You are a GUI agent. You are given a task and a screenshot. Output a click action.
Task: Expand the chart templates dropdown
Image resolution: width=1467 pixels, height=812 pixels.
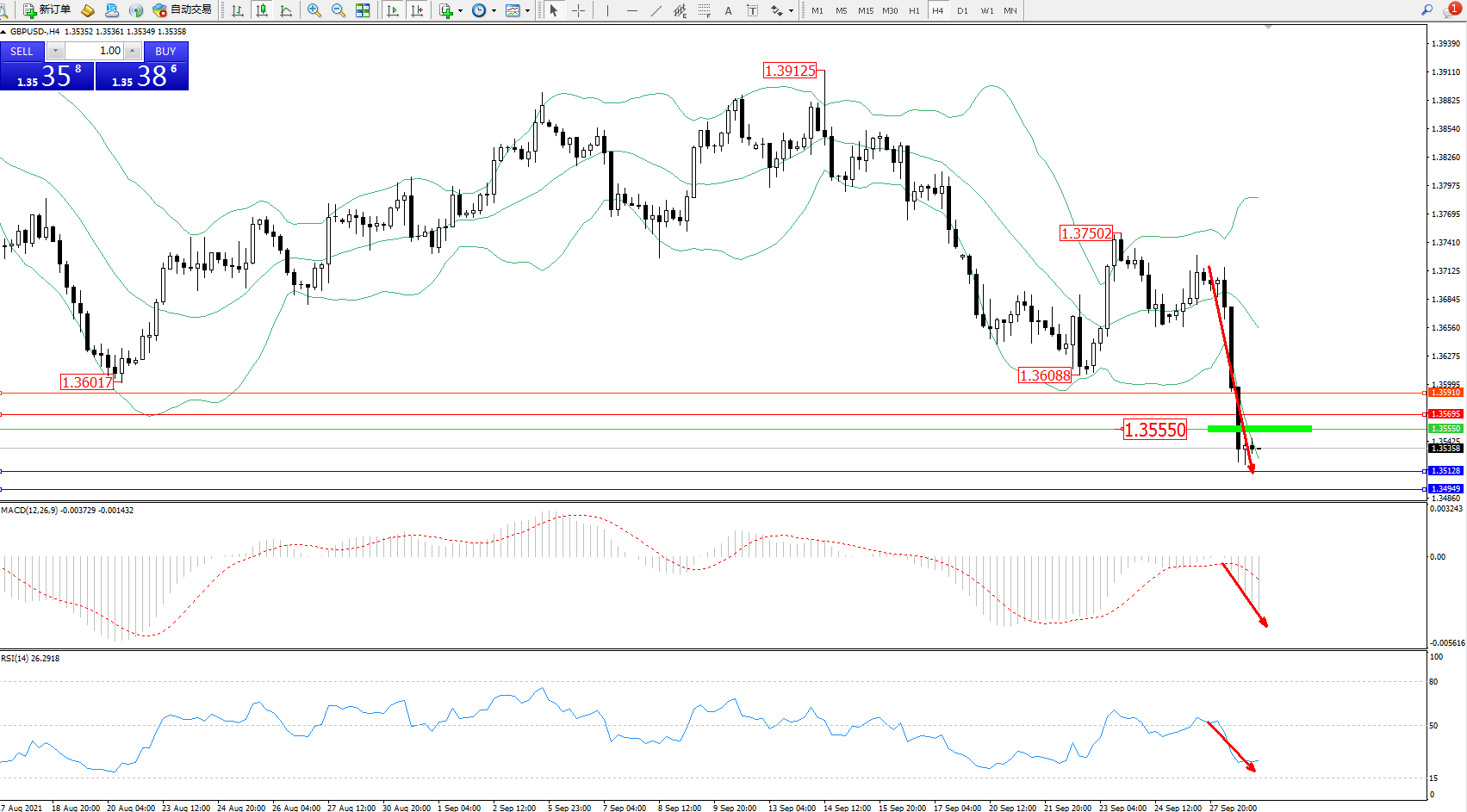point(527,11)
